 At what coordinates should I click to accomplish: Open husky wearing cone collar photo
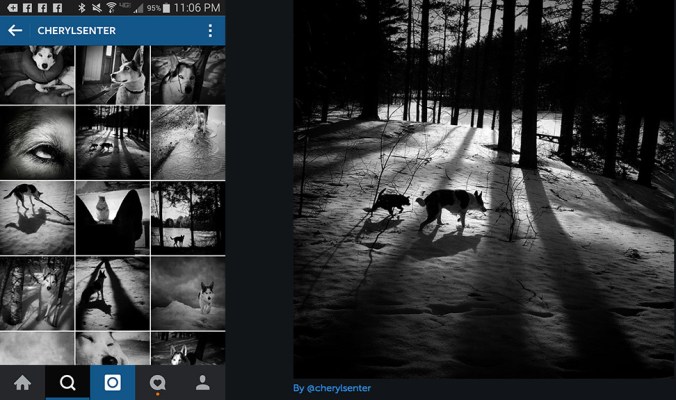coord(37,74)
